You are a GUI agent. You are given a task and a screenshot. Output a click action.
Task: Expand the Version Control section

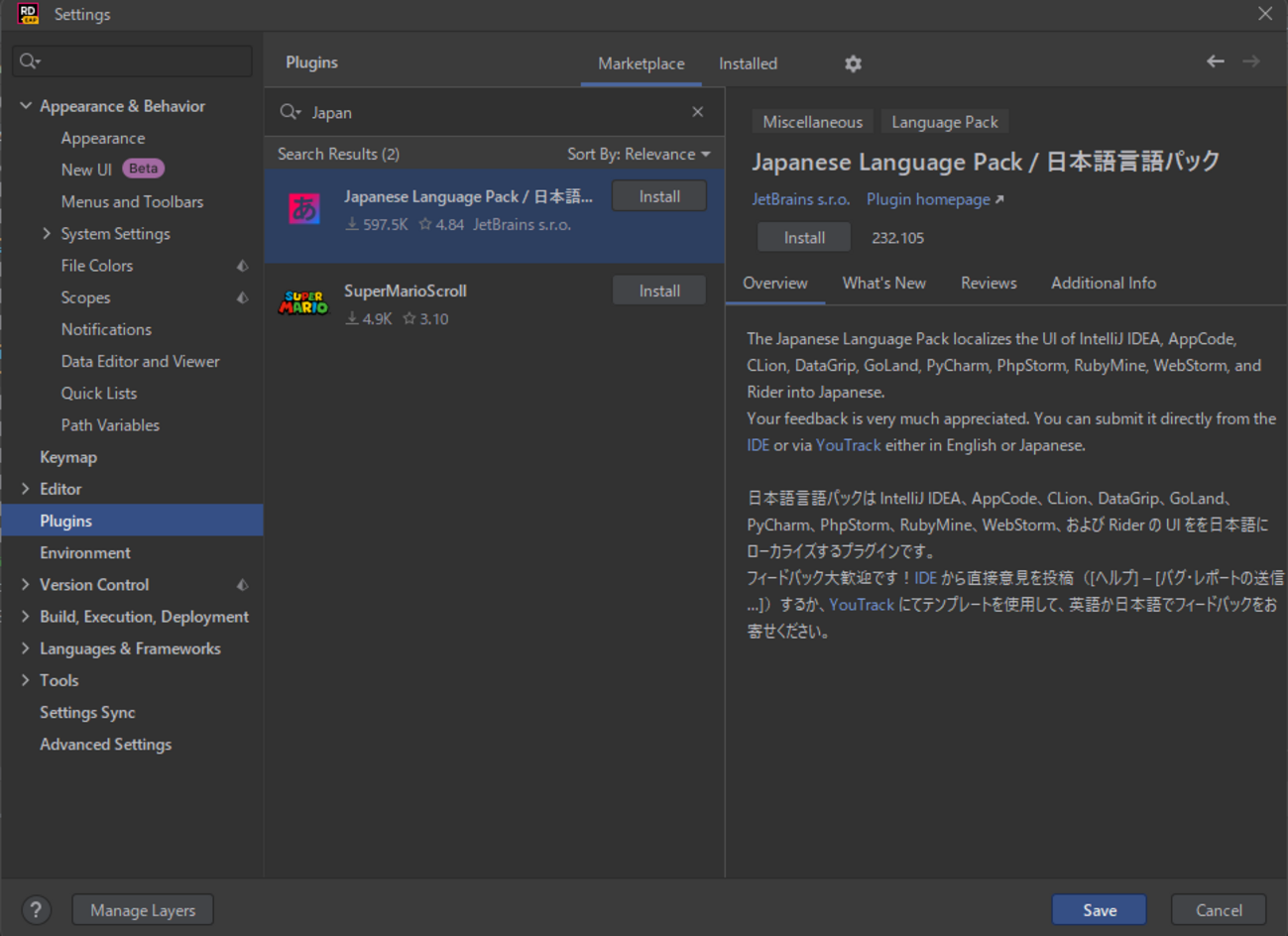(26, 585)
